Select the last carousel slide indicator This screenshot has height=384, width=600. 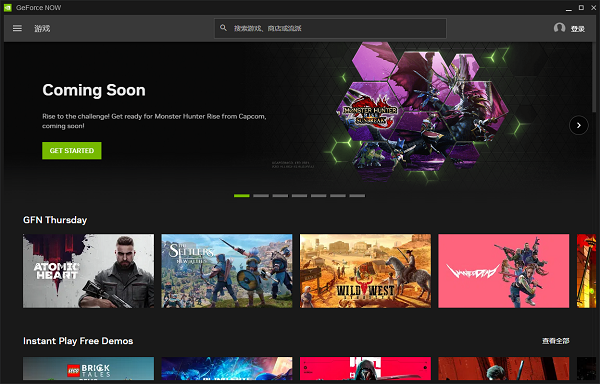[x=357, y=195]
